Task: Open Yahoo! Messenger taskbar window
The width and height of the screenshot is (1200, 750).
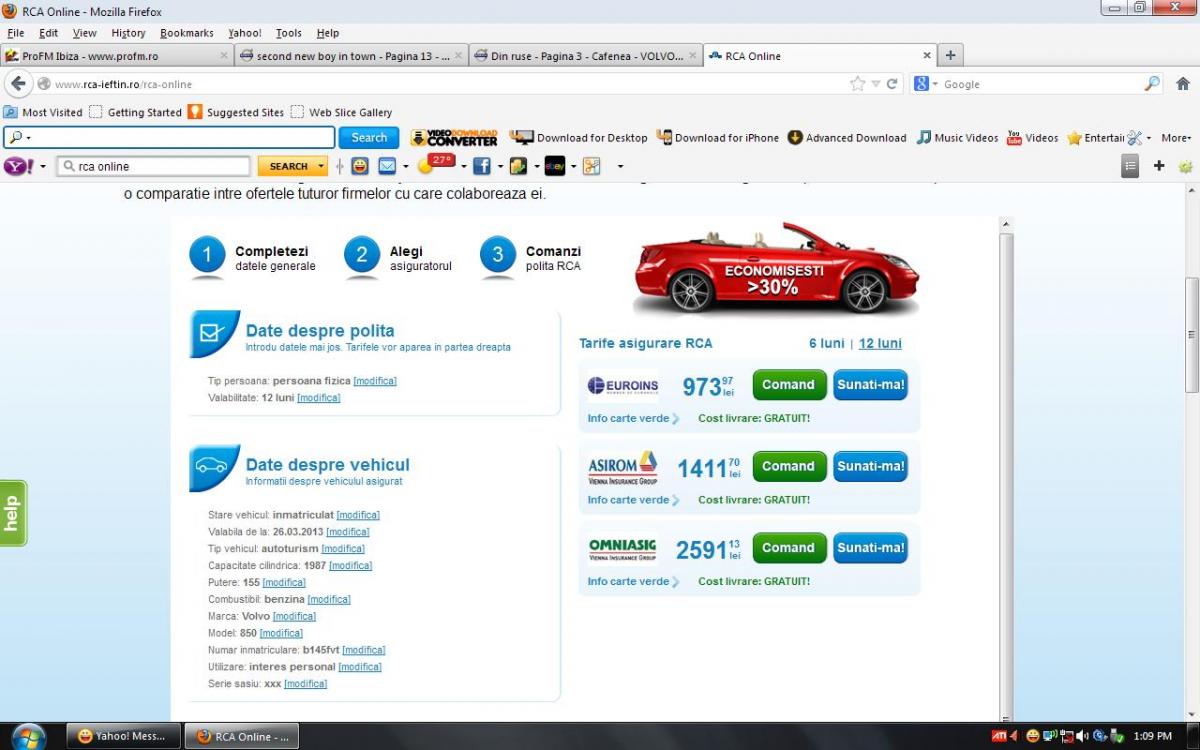Action: coord(123,736)
